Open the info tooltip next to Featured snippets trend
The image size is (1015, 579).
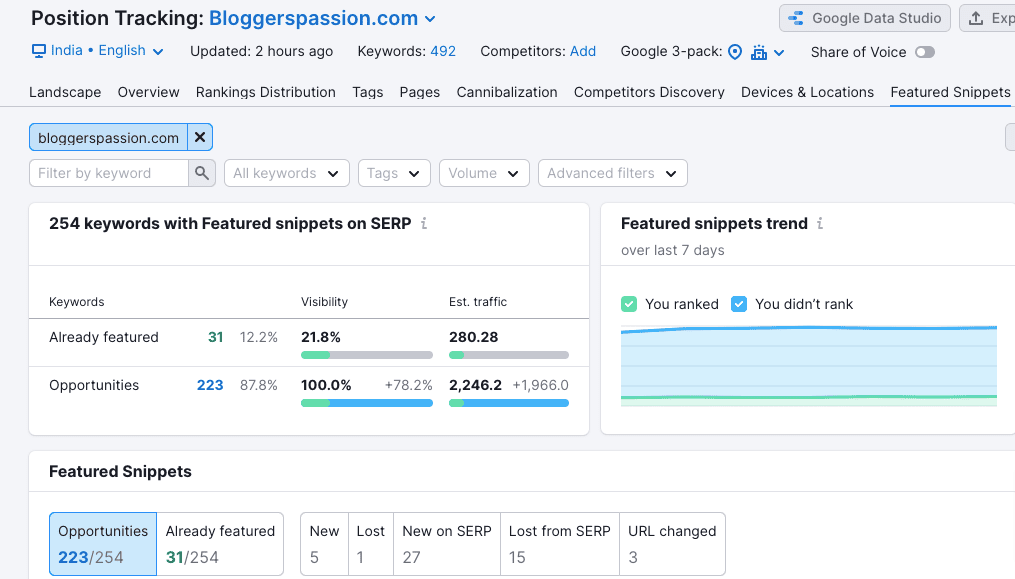click(819, 224)
